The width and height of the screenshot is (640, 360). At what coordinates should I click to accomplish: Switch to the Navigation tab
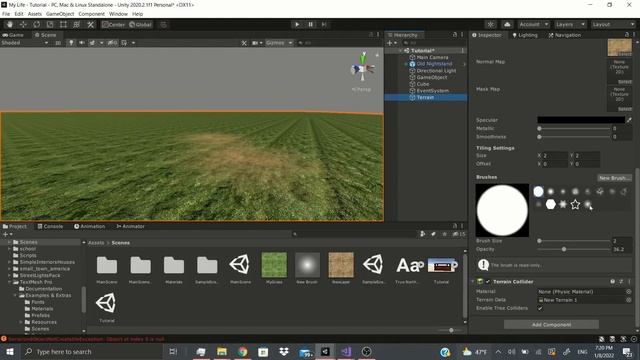coord(564,35)
